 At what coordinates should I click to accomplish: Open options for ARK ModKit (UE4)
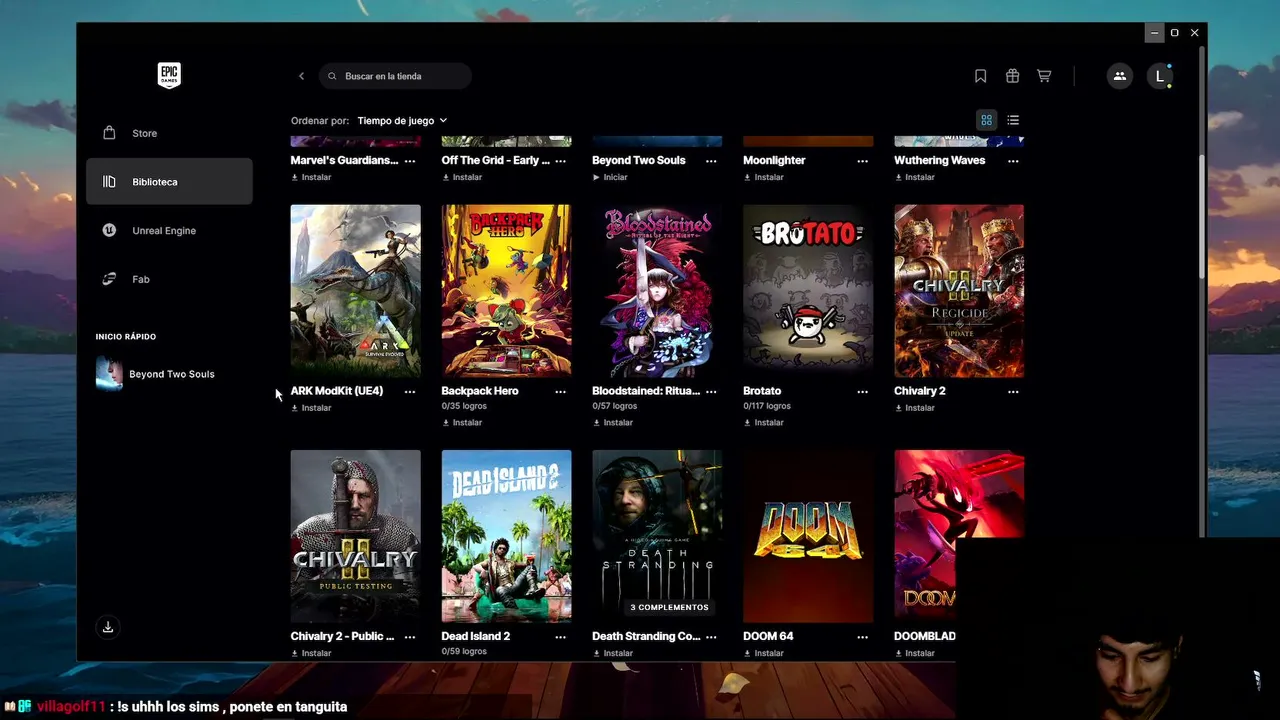pyautogui.click(x=410, y=391)
